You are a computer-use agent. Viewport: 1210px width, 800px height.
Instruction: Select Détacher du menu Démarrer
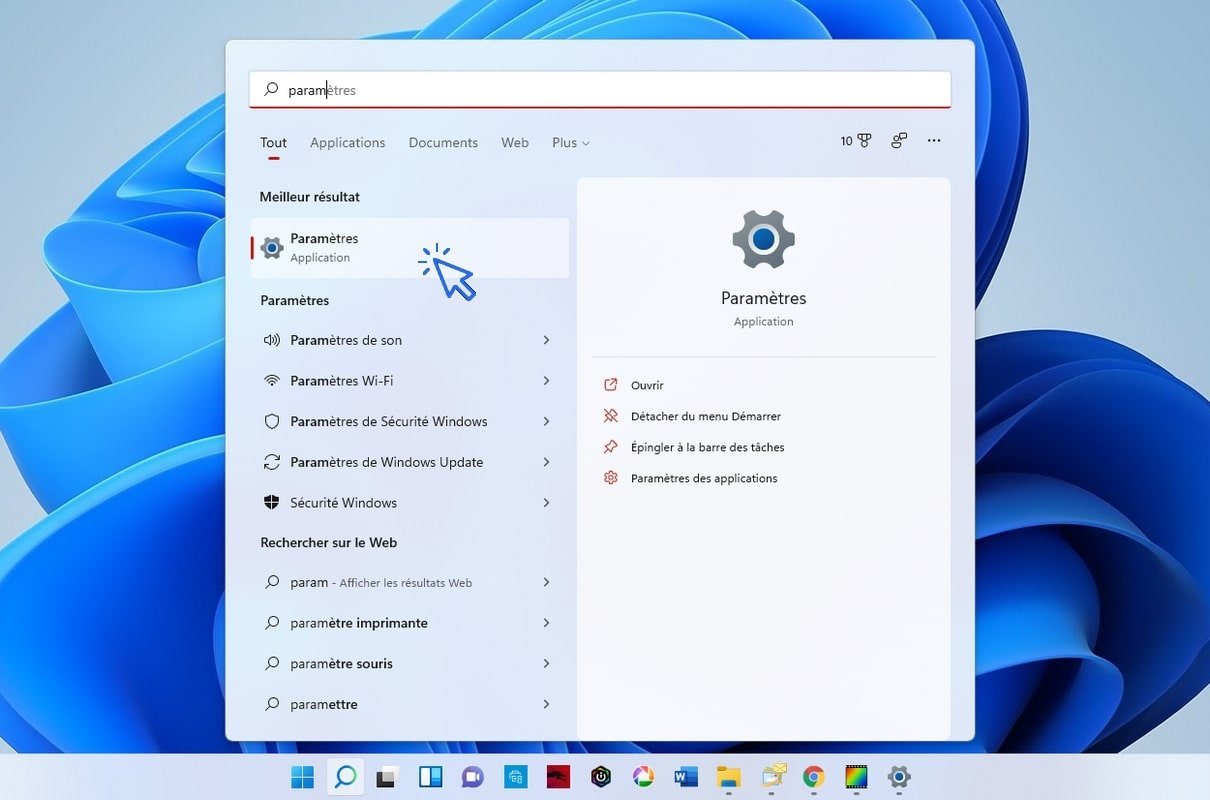click(x=705, y=416)
